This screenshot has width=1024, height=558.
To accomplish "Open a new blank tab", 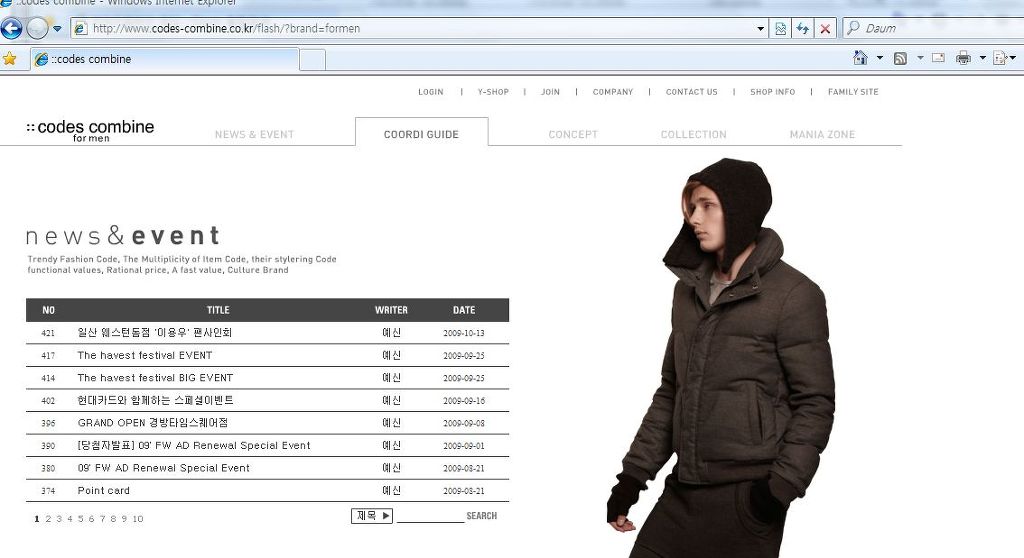I will (313, 59).
